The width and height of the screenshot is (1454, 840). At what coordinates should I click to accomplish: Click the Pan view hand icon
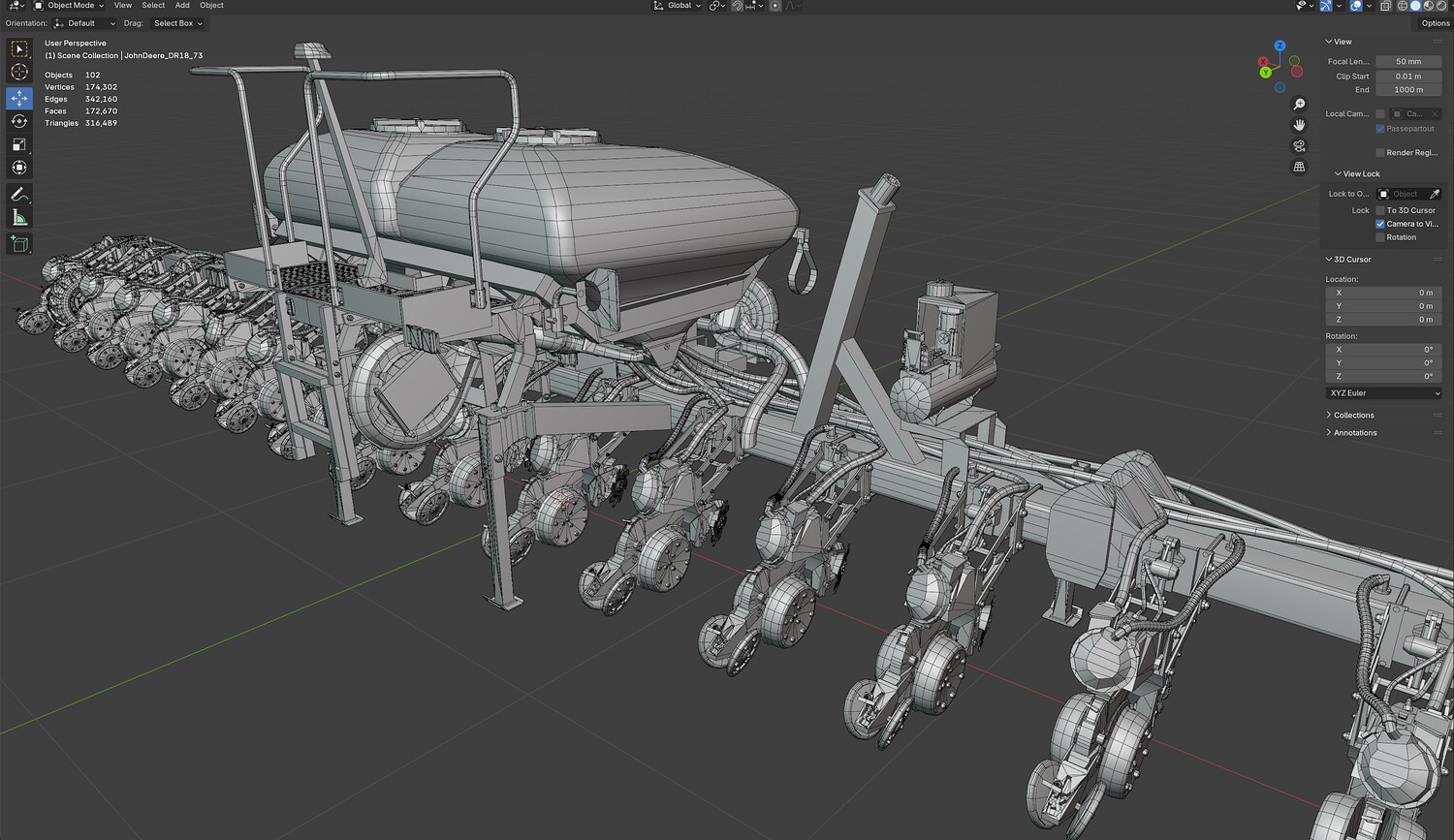tap(1300, 125)
